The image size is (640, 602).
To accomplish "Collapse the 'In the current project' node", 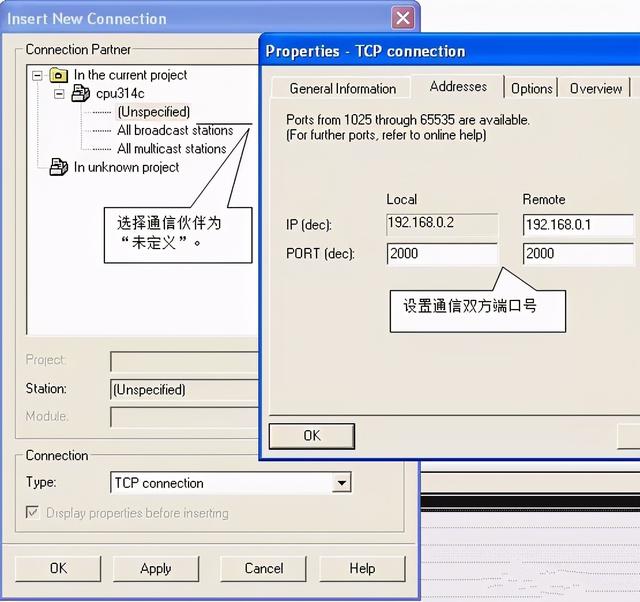I will tap(38, 75).
